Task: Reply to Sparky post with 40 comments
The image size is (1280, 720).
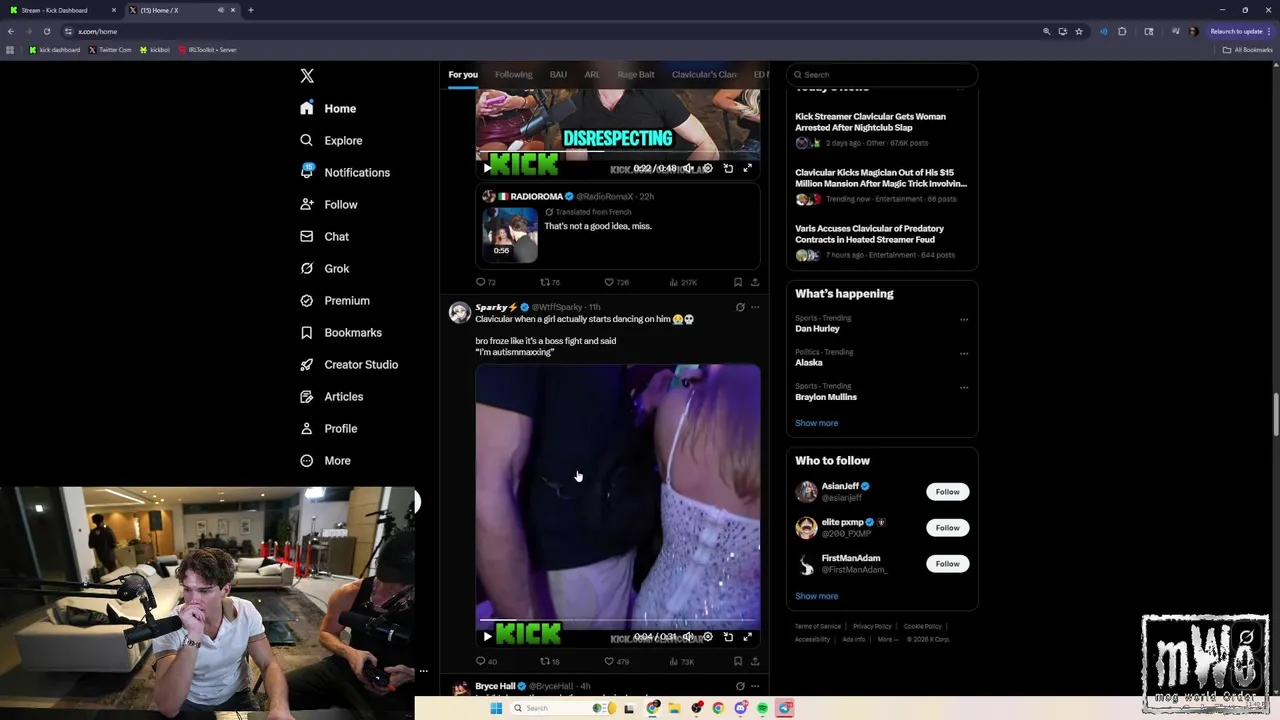Action: pos(486,661)
